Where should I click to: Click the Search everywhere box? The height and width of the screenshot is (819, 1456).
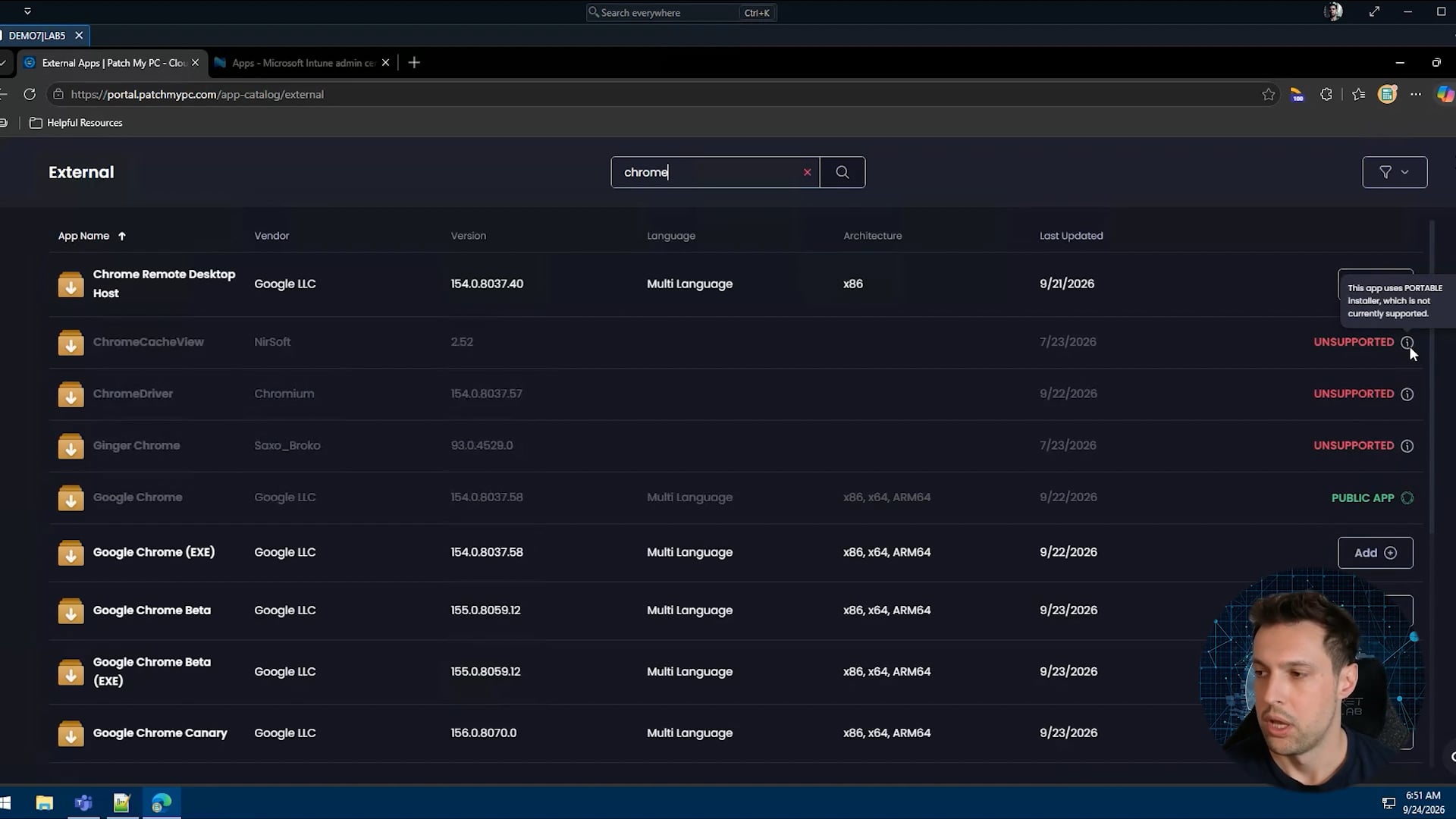tap(681, 12)
